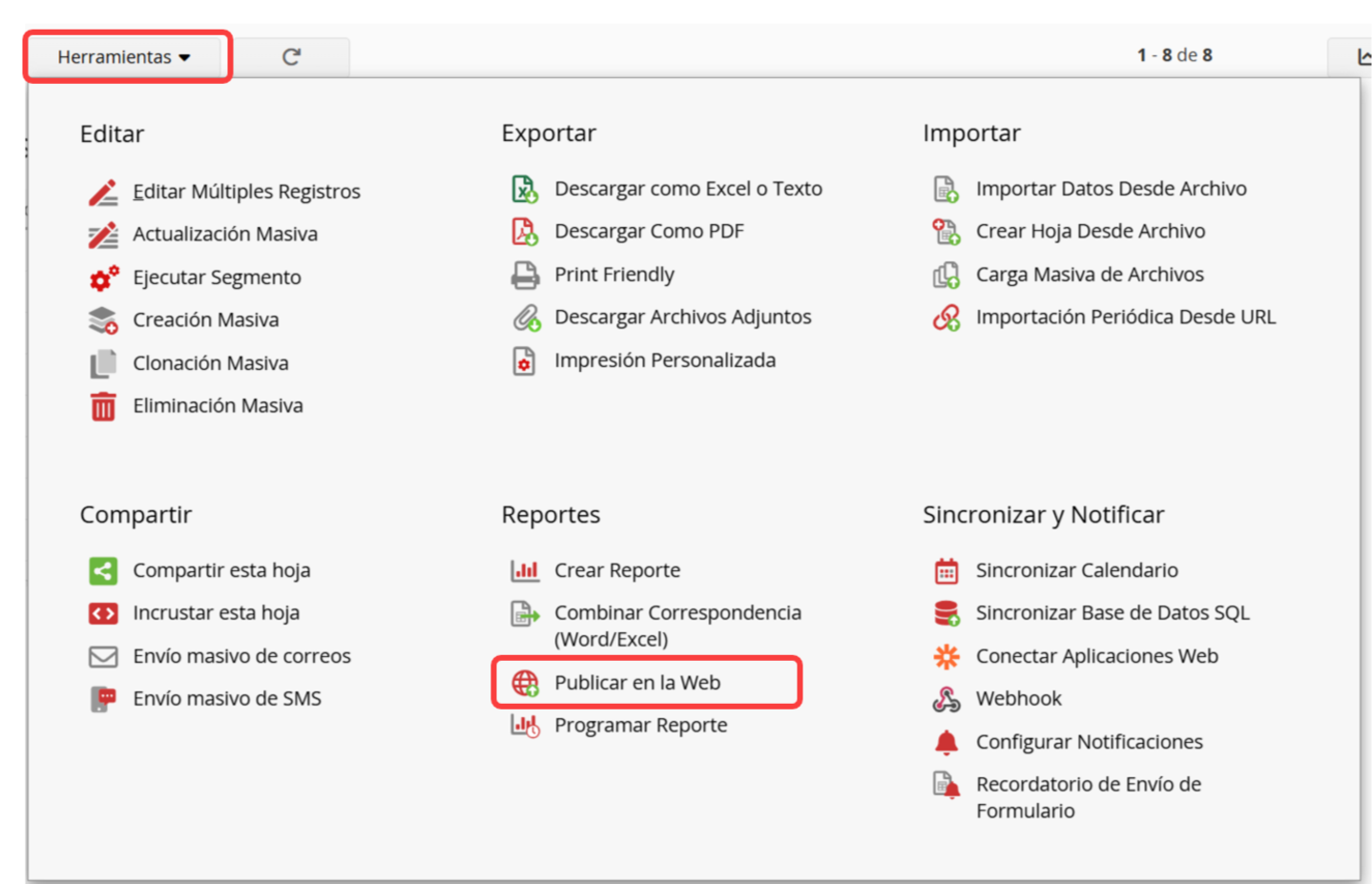The image size is (1372, 884).
Task: Click the SQL database sync icon
Action: click(x=946, y=613)
